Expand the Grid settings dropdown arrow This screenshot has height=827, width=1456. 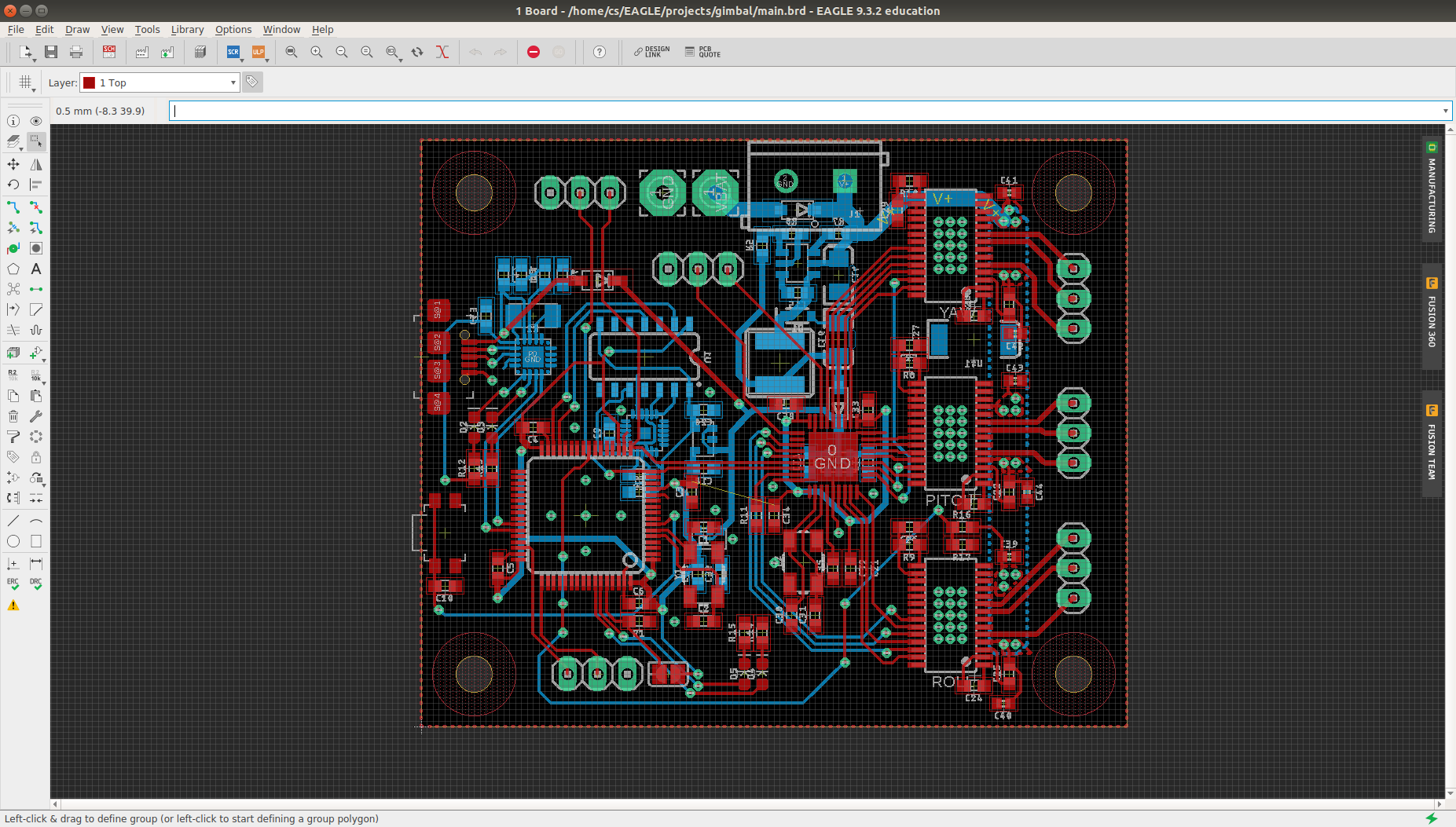[x=34, y=90]
